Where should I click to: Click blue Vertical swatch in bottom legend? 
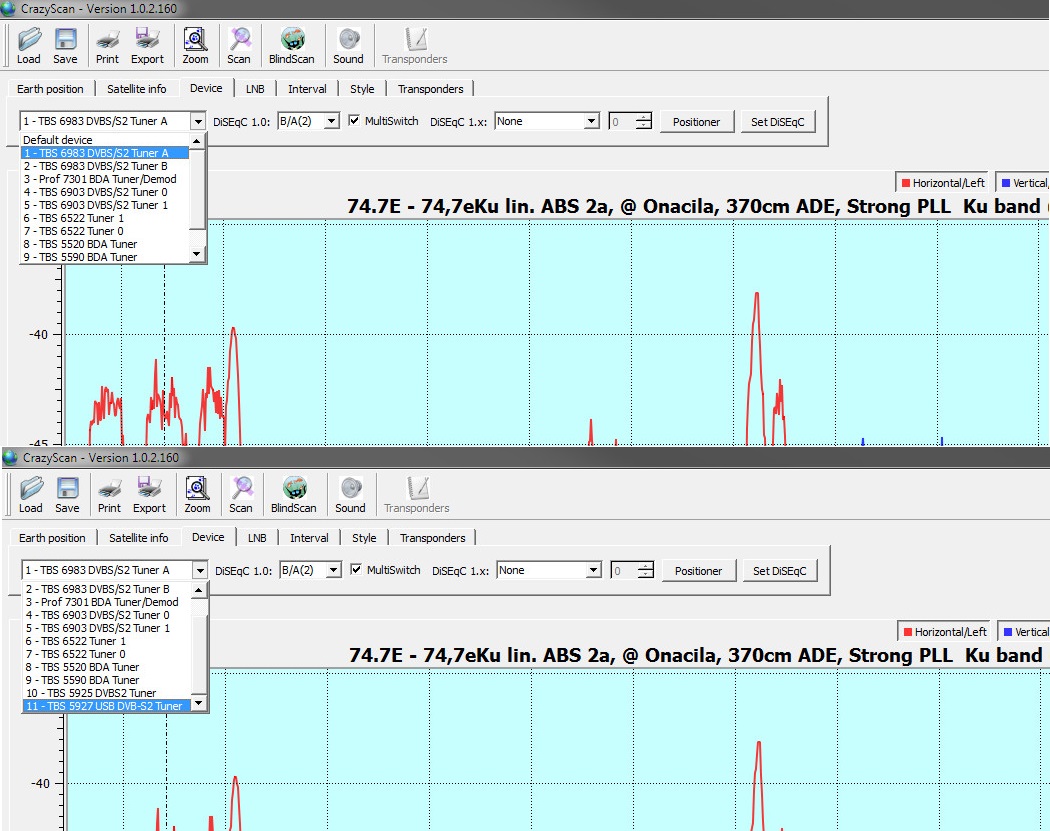(x=1007, y=632)
